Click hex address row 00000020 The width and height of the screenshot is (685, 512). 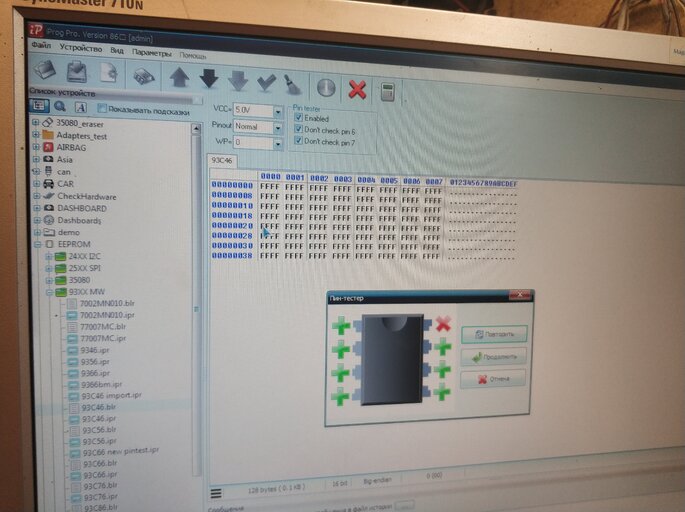coord(232,226)
